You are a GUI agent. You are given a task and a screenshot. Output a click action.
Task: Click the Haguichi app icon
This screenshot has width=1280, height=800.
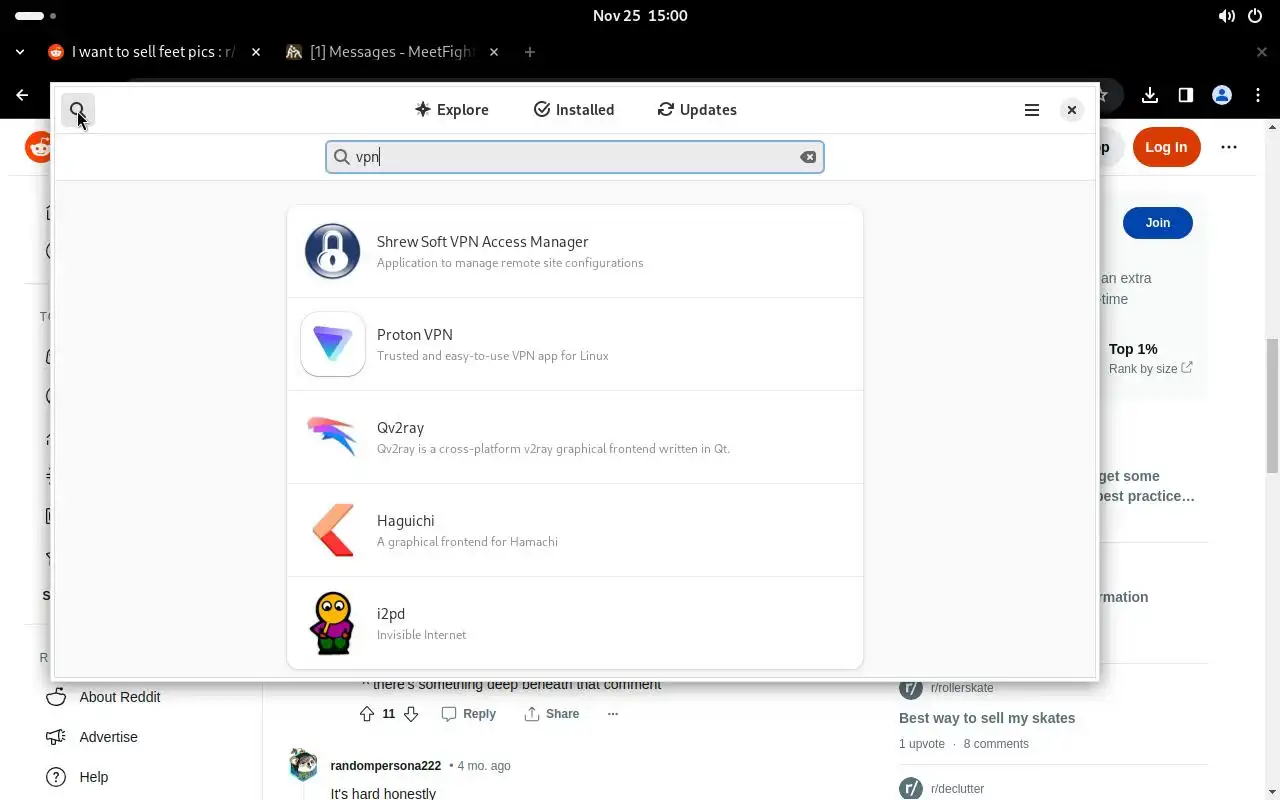click(x=332, y=530)
